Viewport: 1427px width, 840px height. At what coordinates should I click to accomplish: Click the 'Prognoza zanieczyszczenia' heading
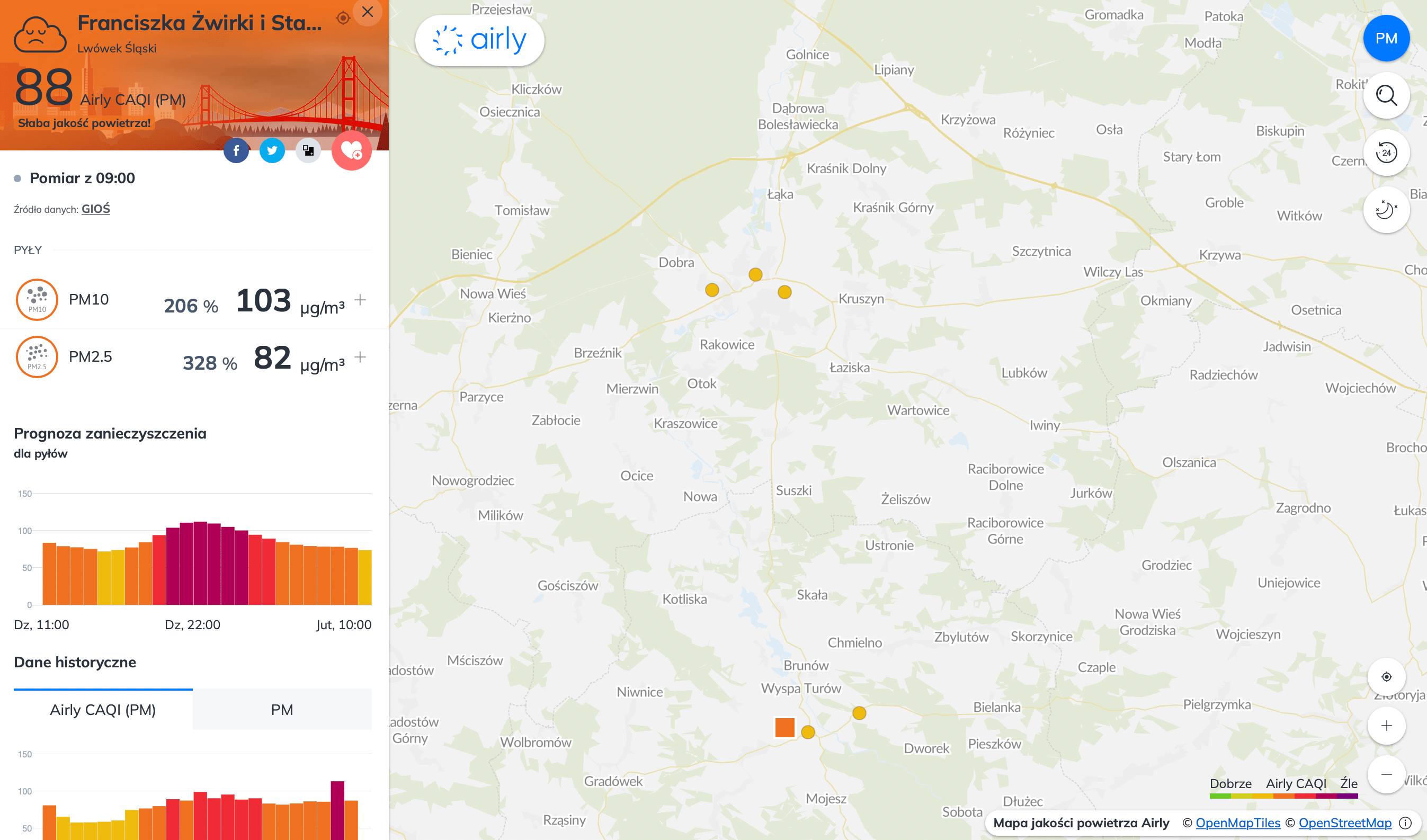[110, 434]
